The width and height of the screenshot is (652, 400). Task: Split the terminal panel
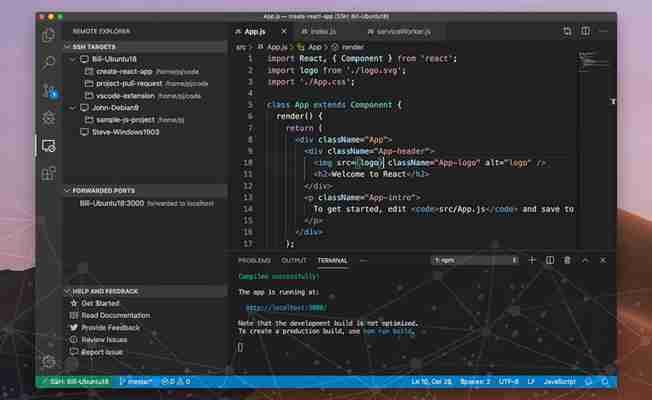tap(550, 260)
